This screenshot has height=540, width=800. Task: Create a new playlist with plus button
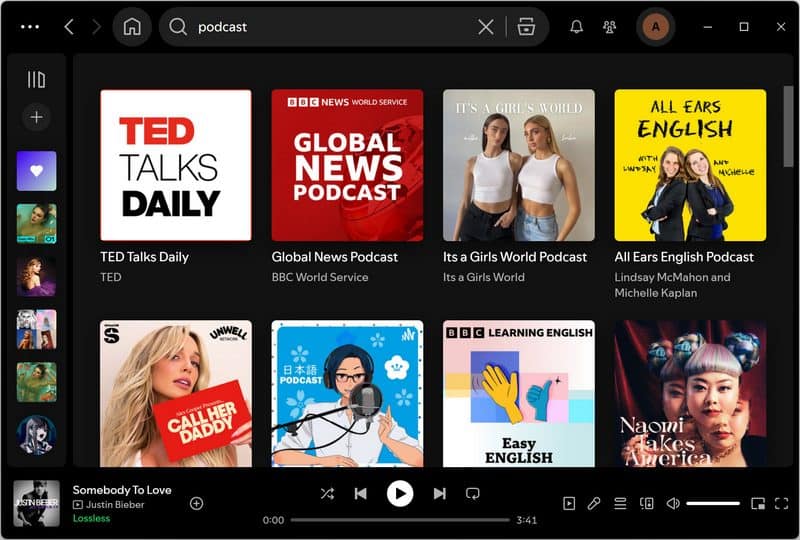[36, 117]
